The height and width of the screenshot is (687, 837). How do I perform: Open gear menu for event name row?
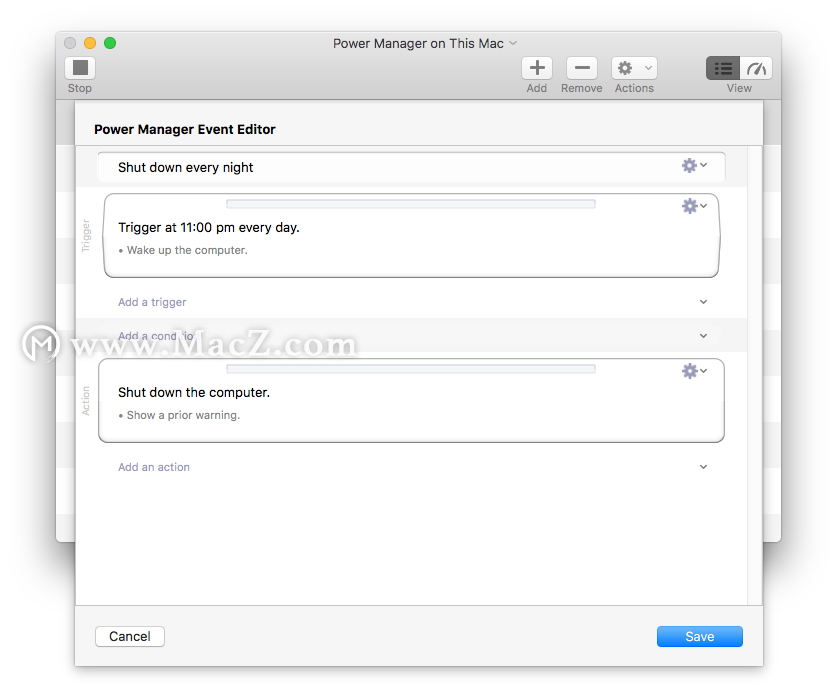point(694,165)
